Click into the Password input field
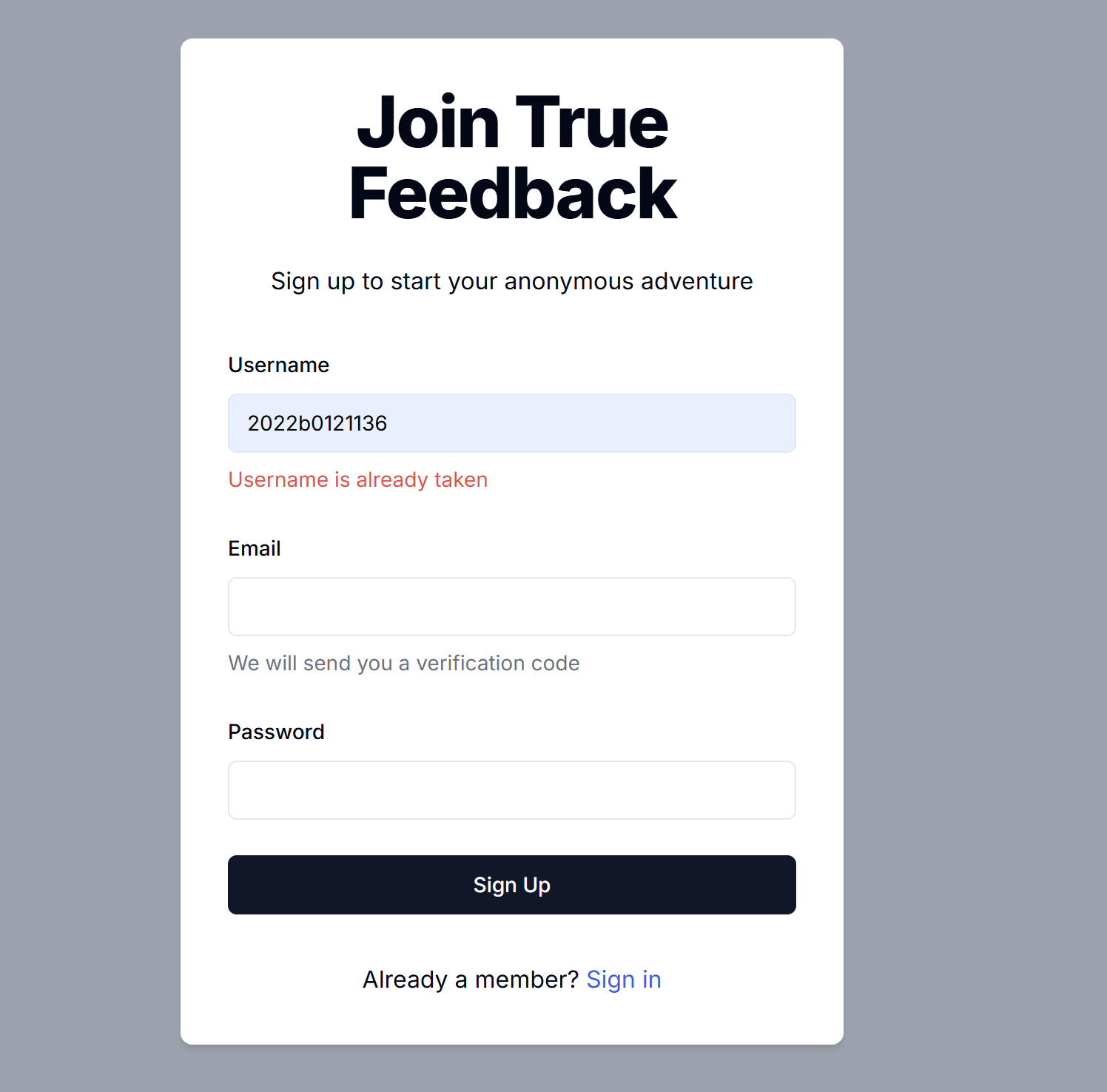The image size is (1107, 1092). tap(511, 790)
